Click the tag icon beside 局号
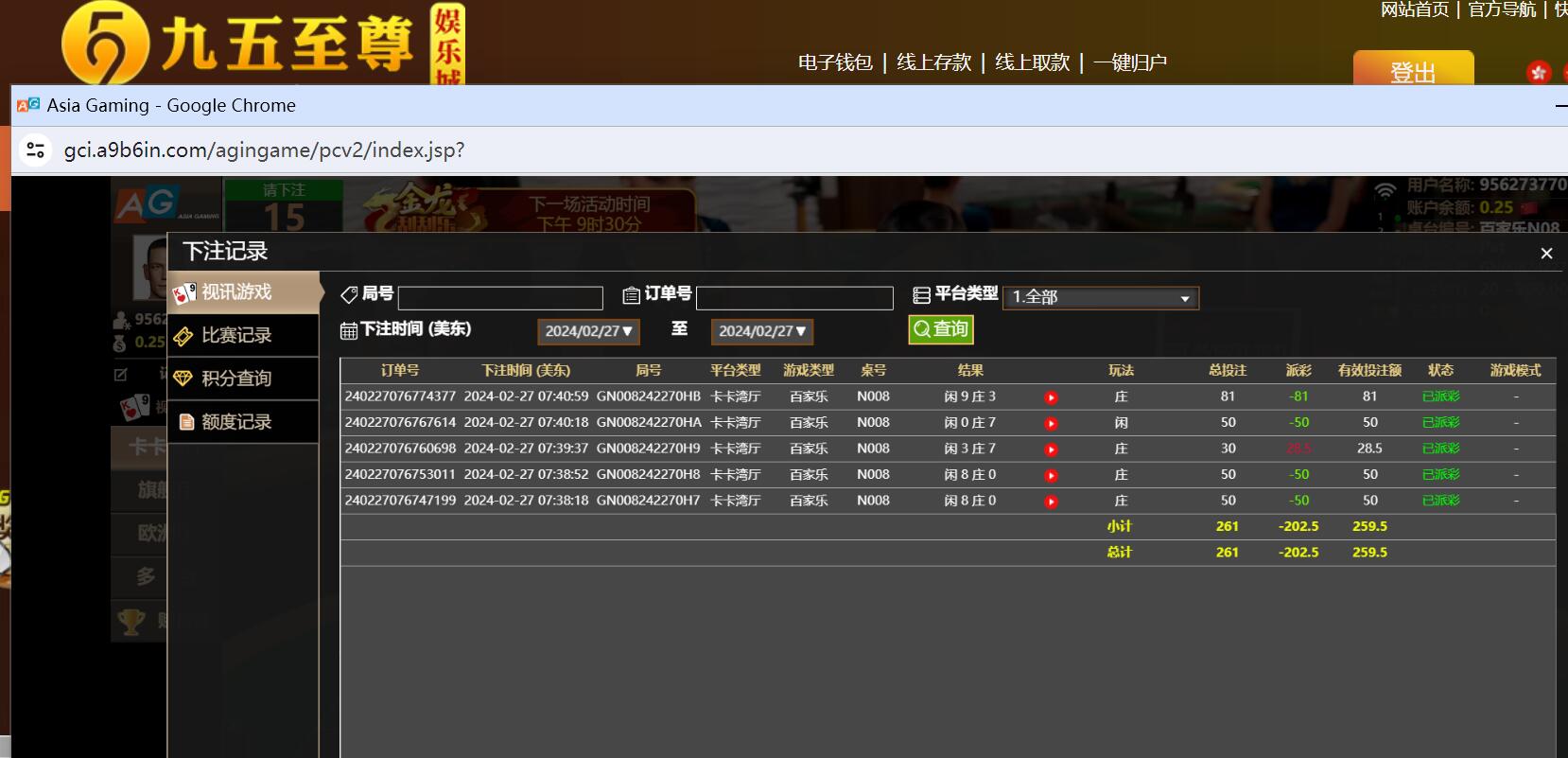The width and height of the screenshot is (1568, 758). [349, 294]
